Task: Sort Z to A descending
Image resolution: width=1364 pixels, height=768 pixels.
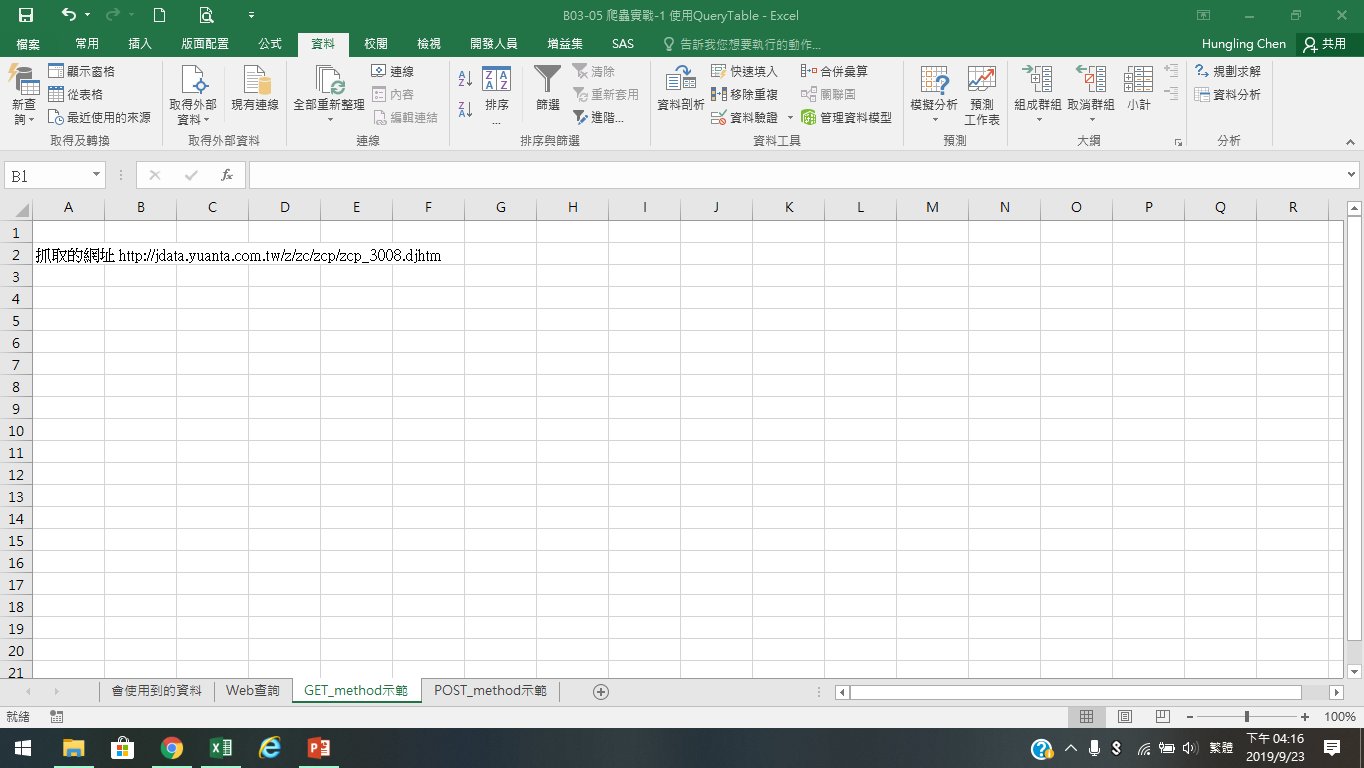Action: (x=465, y=108)
